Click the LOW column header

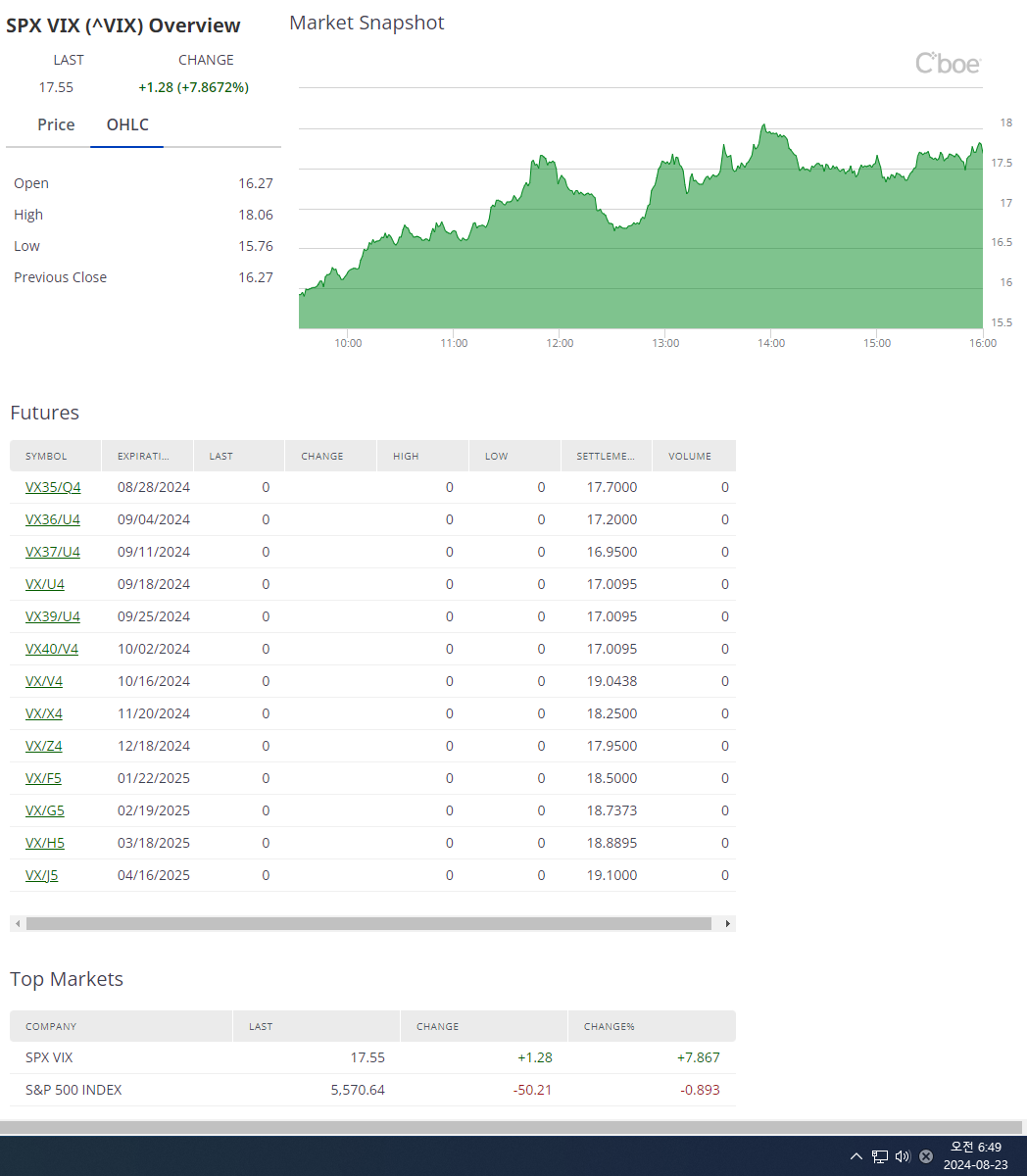click(x=514, y=456)
